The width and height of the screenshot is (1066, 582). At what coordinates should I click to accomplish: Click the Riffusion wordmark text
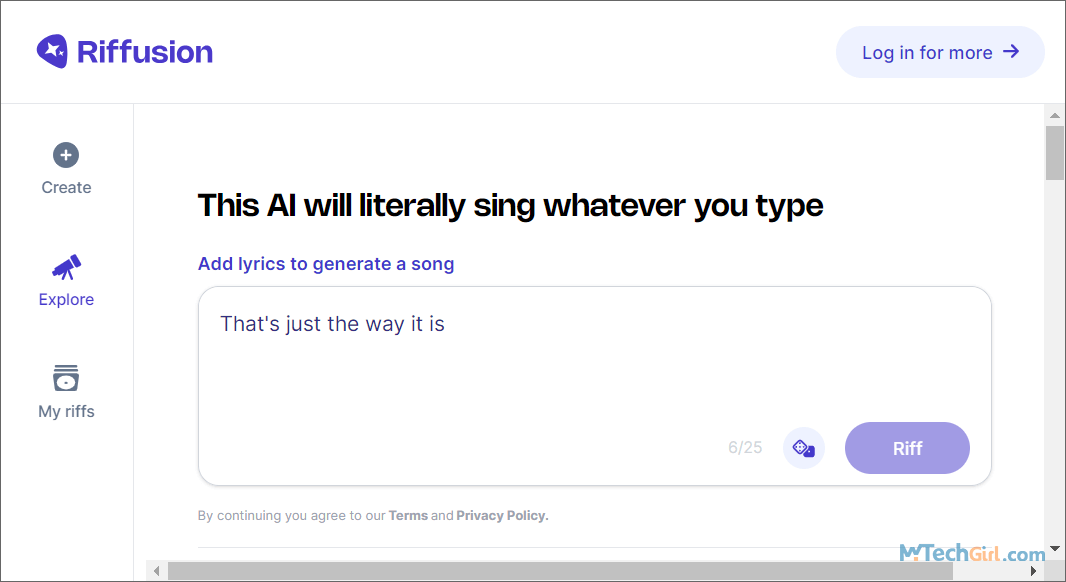tap(145, 52)
